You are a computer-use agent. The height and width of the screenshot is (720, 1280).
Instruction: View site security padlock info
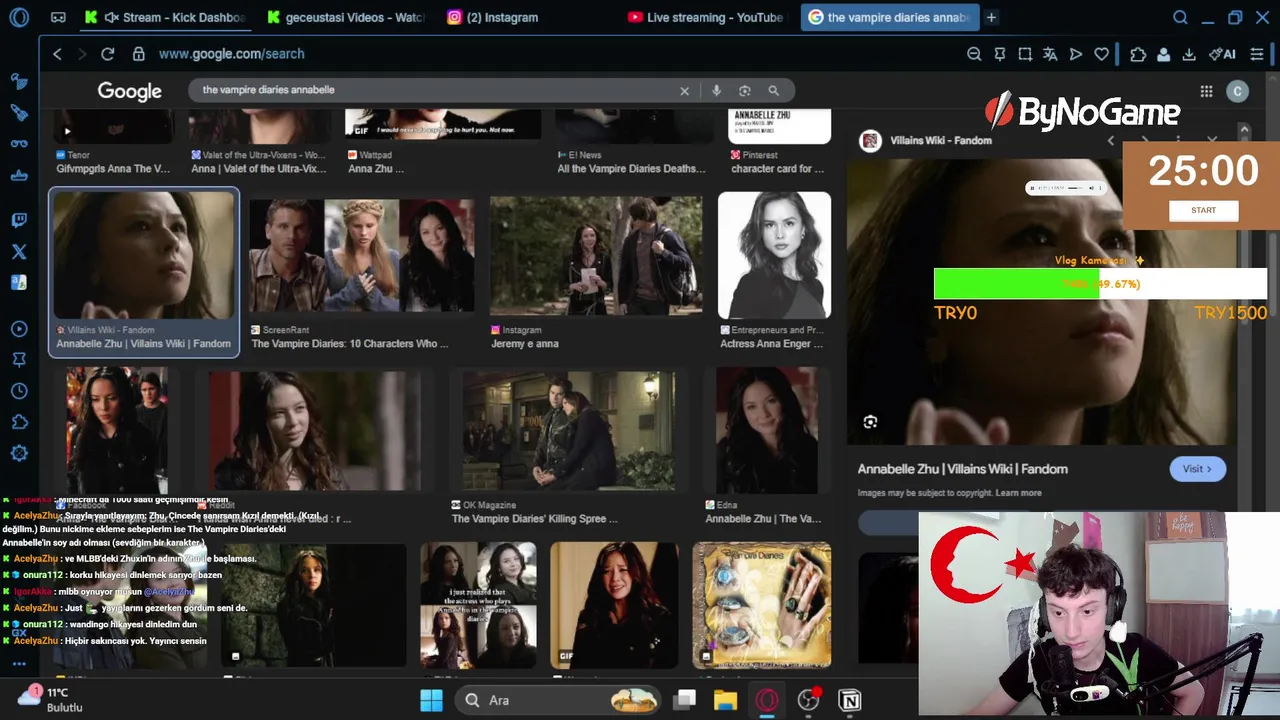tap(139, 54)
